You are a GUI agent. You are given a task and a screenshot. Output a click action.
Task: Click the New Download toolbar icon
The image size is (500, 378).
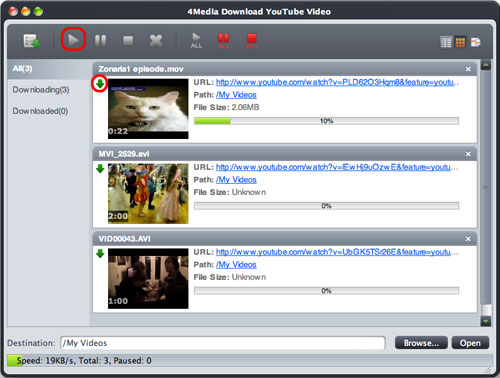click(32, 41)
